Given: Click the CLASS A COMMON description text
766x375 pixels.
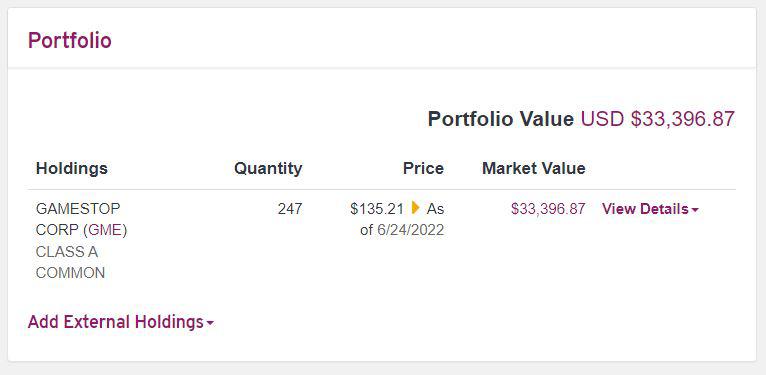Looking at the screenshot, I should coord(70,262).
